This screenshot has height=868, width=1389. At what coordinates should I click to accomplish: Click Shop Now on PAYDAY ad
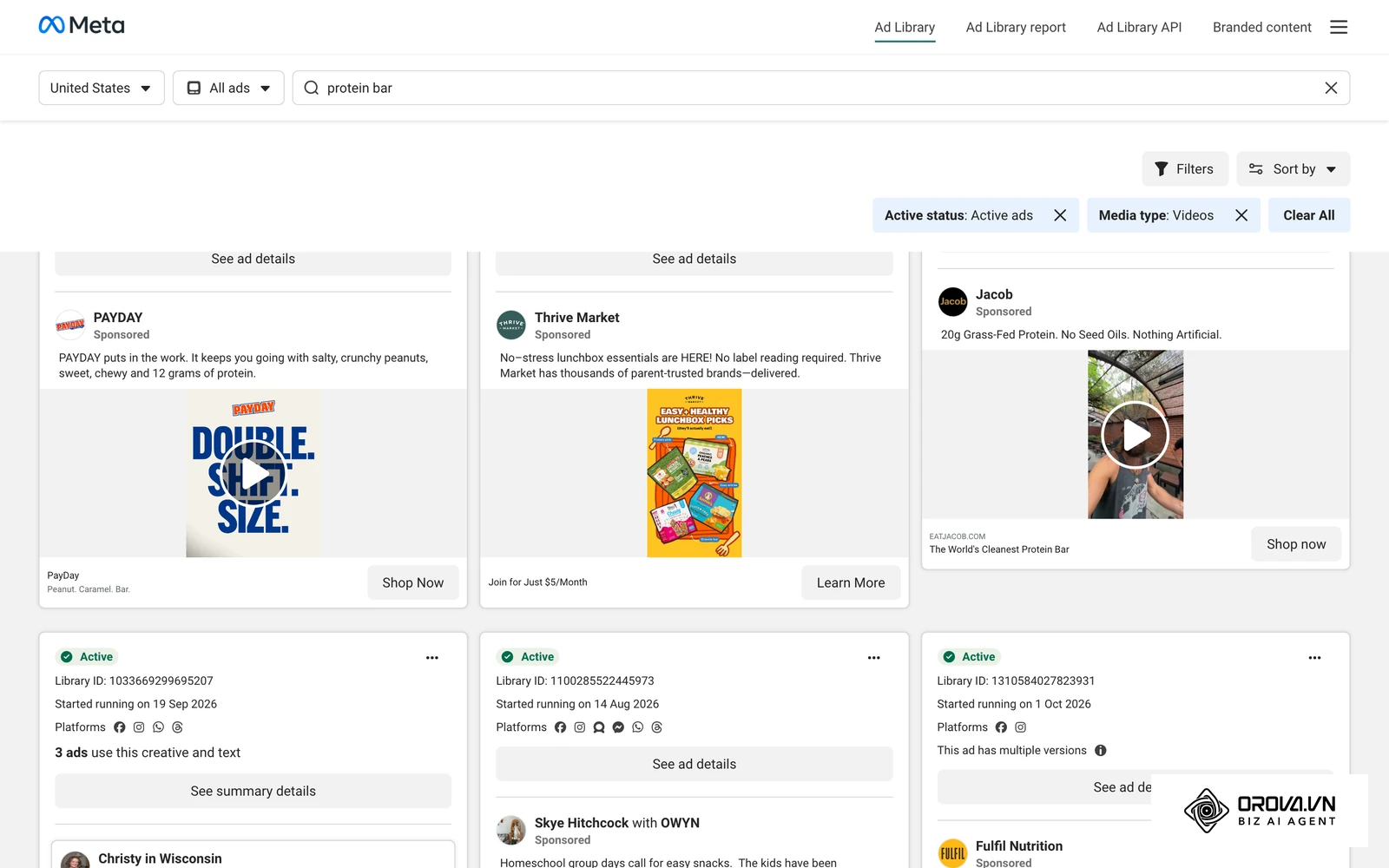(413, 582)
